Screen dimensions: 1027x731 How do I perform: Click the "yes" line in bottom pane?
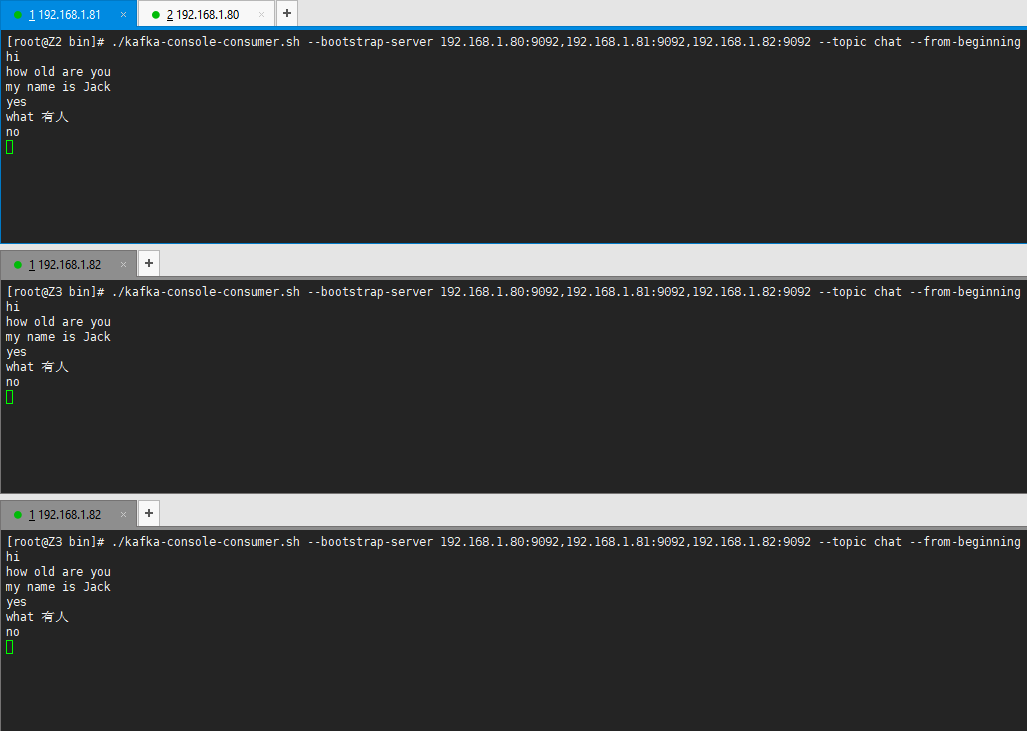click(16, 603)
